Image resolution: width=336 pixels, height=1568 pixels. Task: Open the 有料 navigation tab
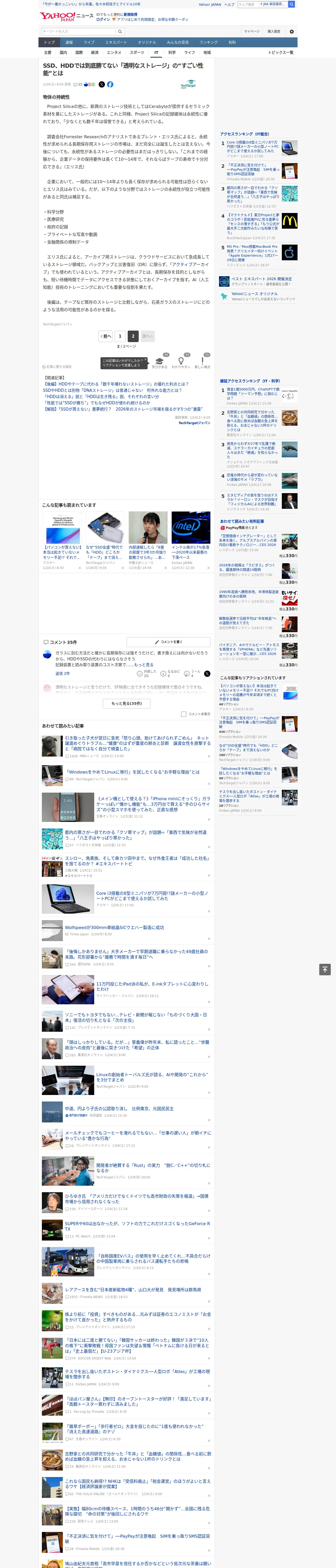coord(232,43)
